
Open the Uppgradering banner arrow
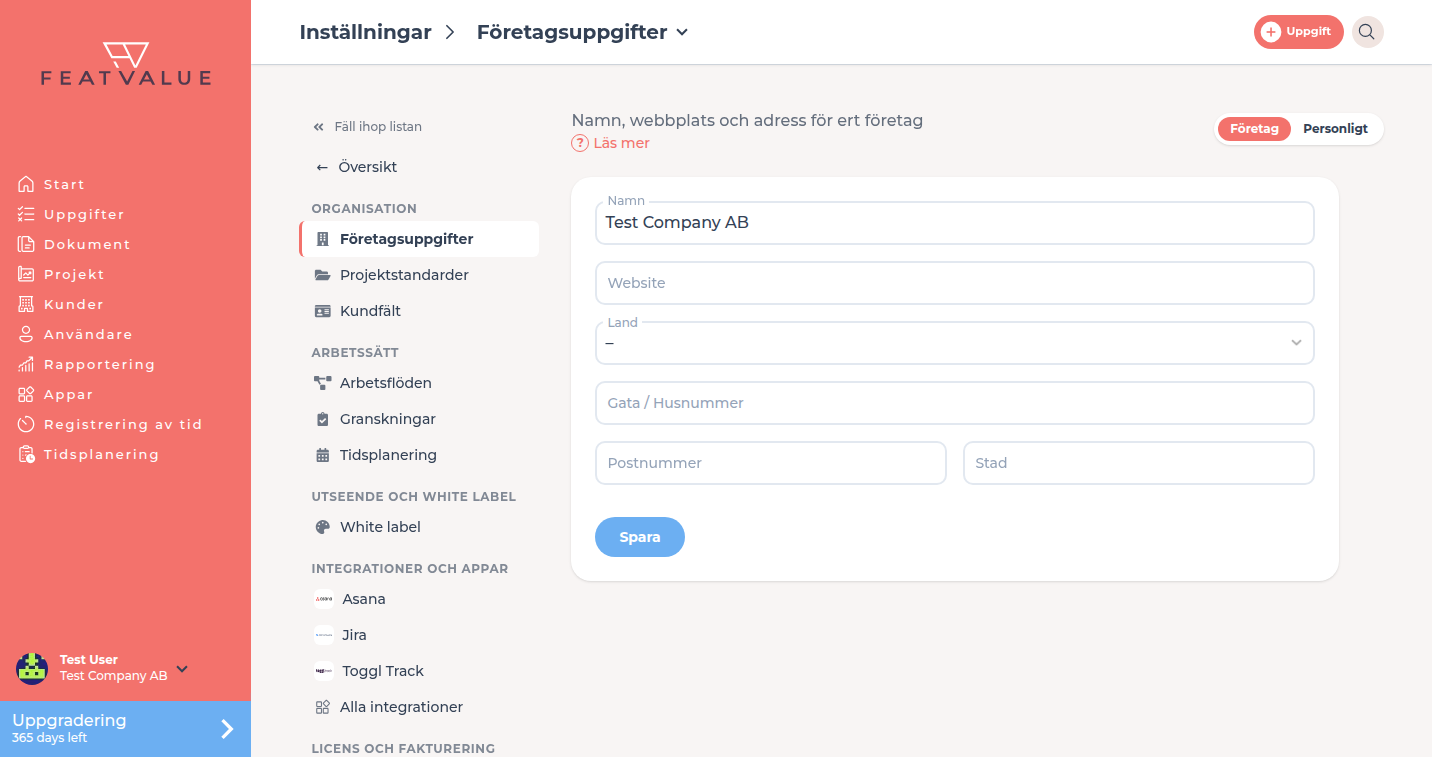pyautogui.click(x=227, y=729)
